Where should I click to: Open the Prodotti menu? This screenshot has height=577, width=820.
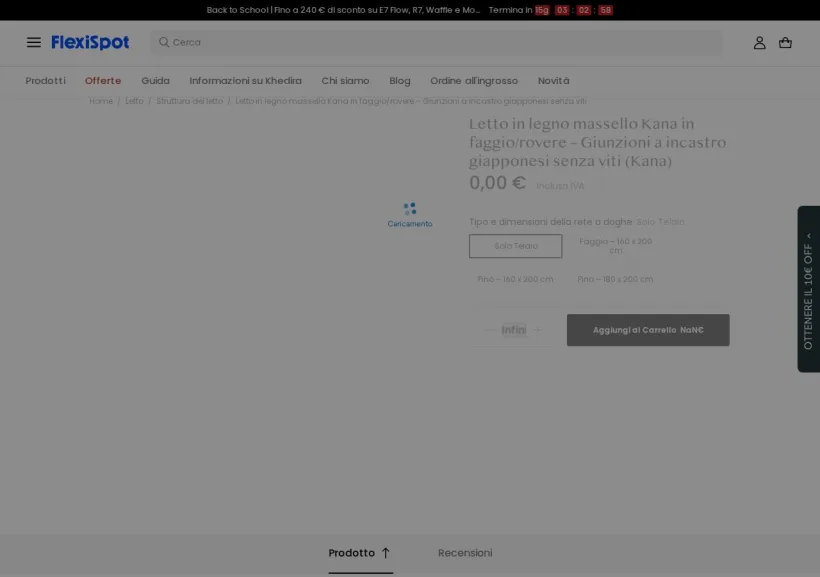[x=45, y=81]
